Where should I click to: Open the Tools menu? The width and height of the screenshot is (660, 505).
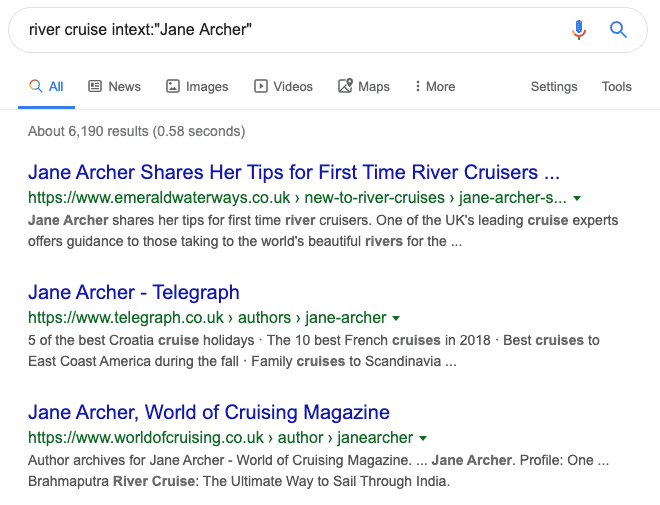pyautogui.click(x=617, y=86)
